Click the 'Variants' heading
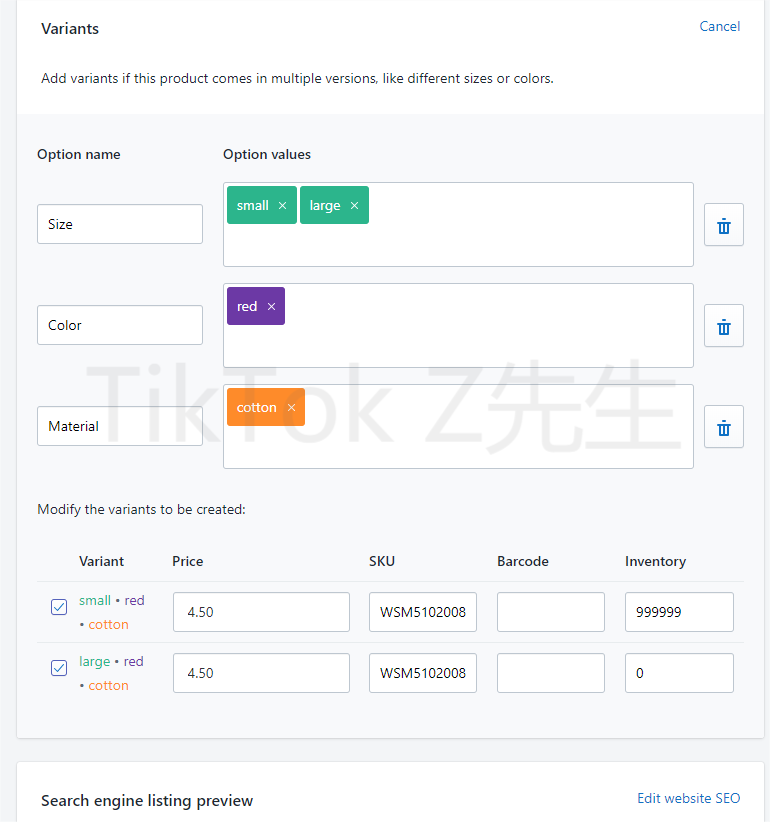The width and height of the screenshot is (770, 822). tap(70, 29)
